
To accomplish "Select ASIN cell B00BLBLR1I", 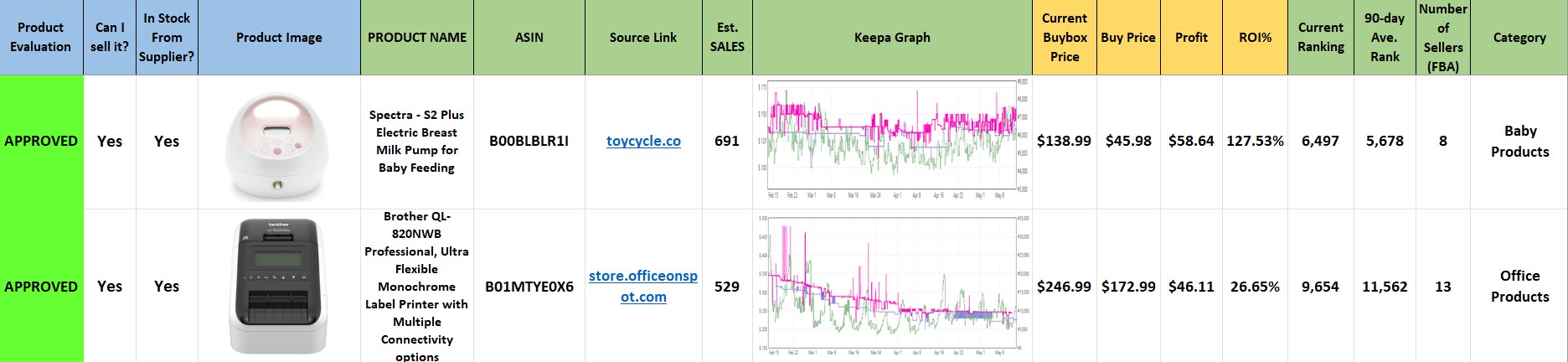I will click(529, 142).
